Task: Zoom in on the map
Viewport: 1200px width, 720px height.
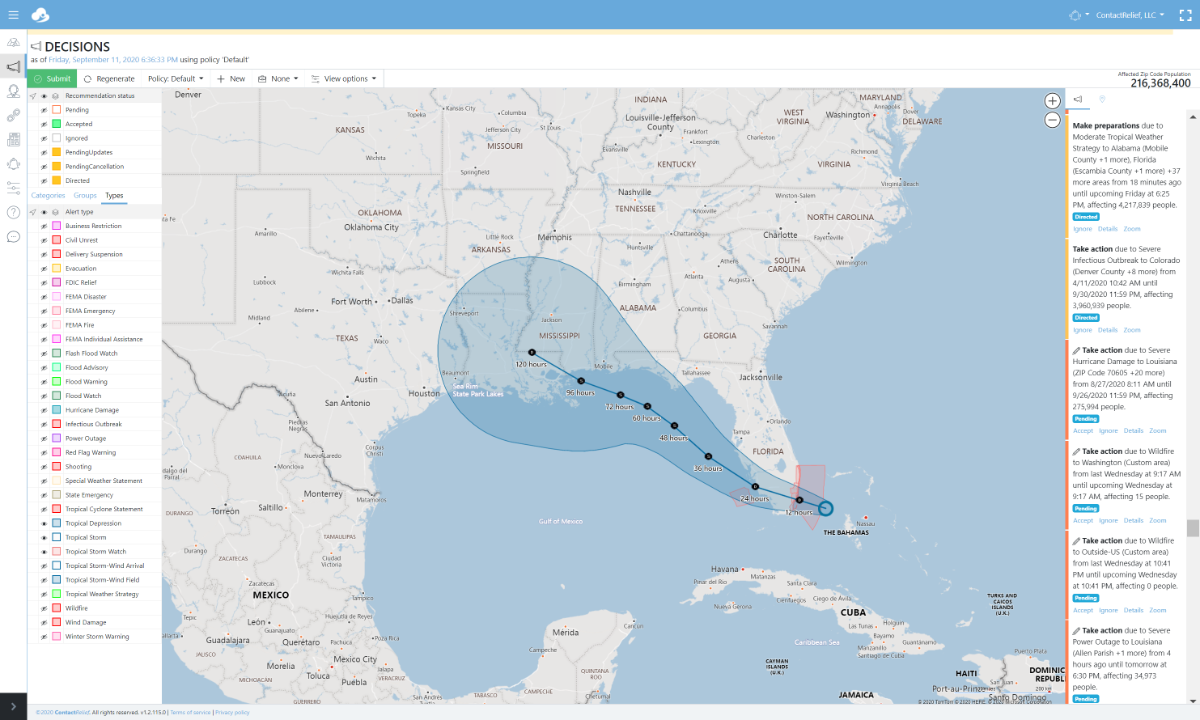Action: (x=1052, y=101)
